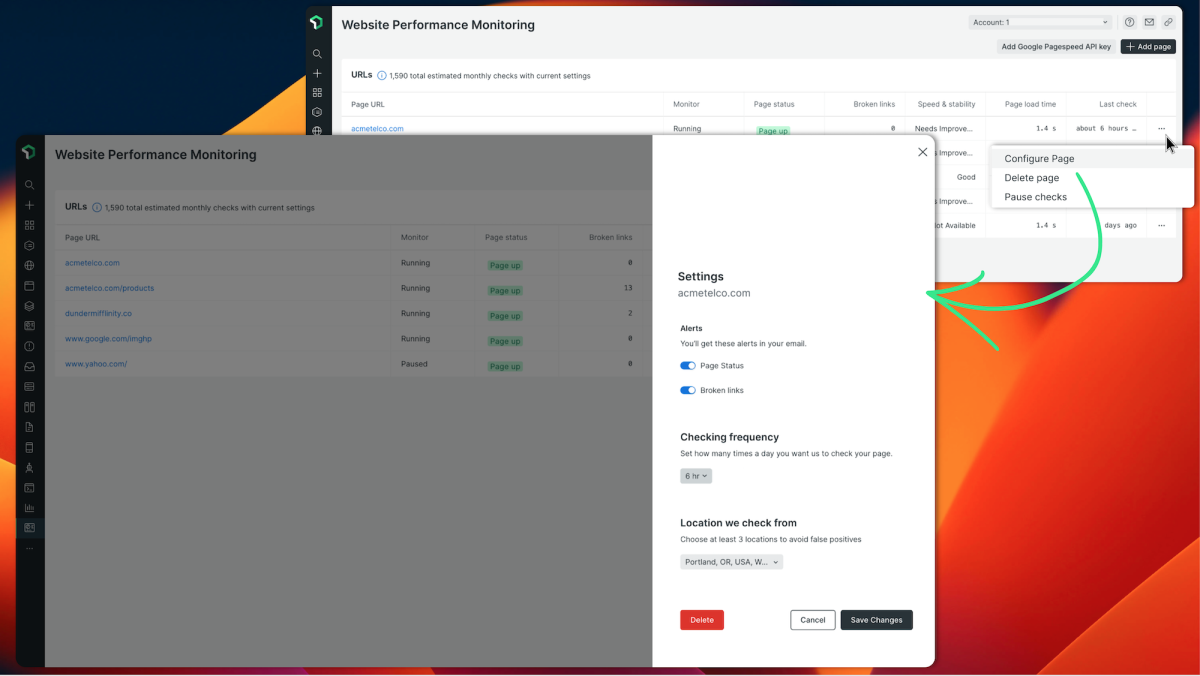This screenshot has height=676, width=1200.
Task: Open the acmetelco.com/products URL link
Action: [109, 288]
